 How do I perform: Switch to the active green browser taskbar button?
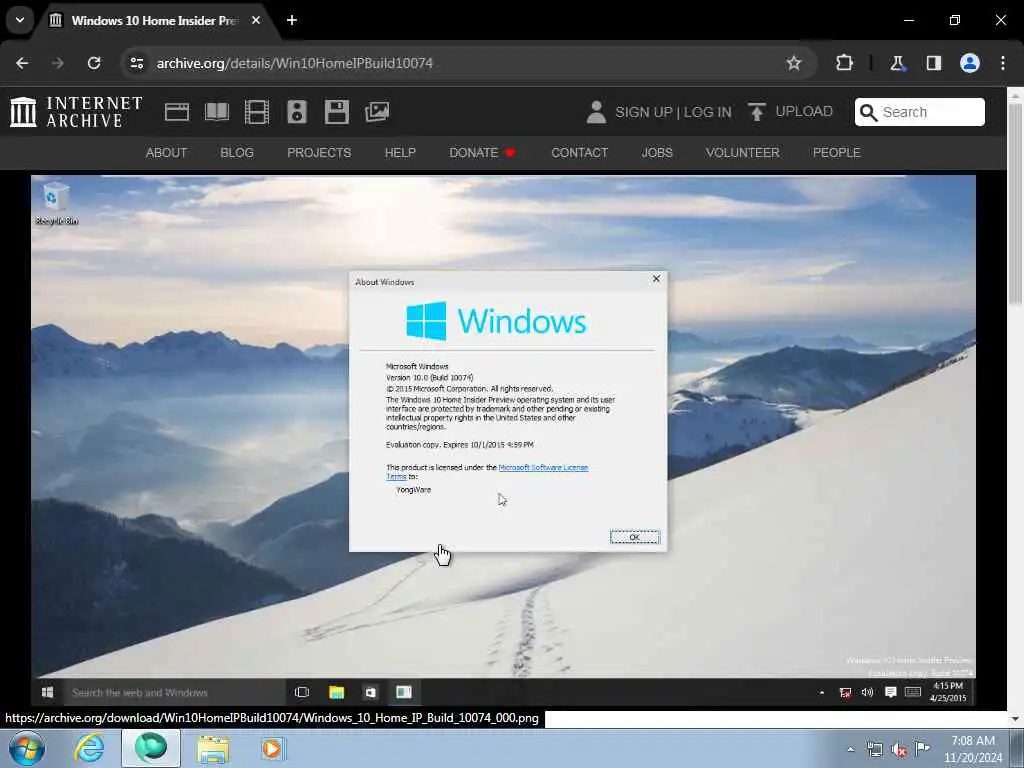click(151, 748)
